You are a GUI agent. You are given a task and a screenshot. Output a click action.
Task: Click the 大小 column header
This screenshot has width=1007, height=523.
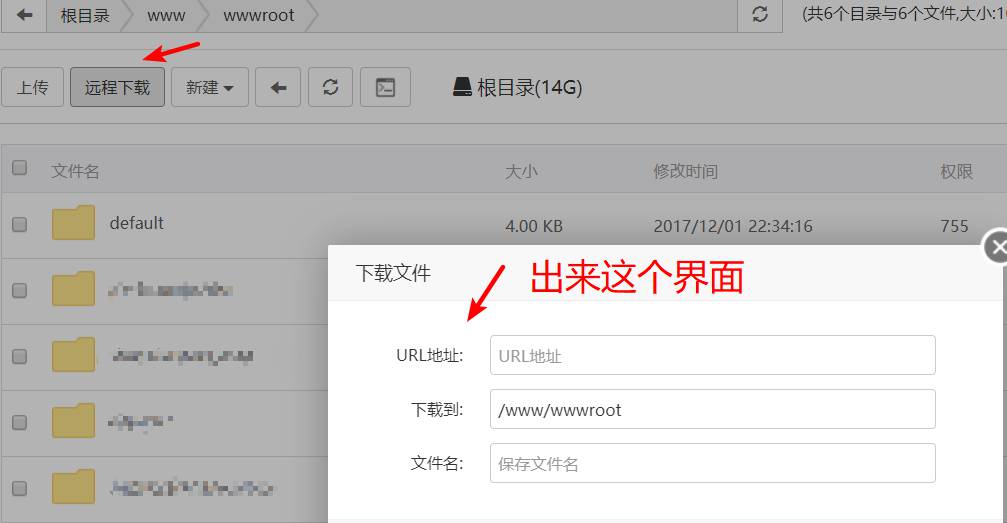click(x=521, y=172)
